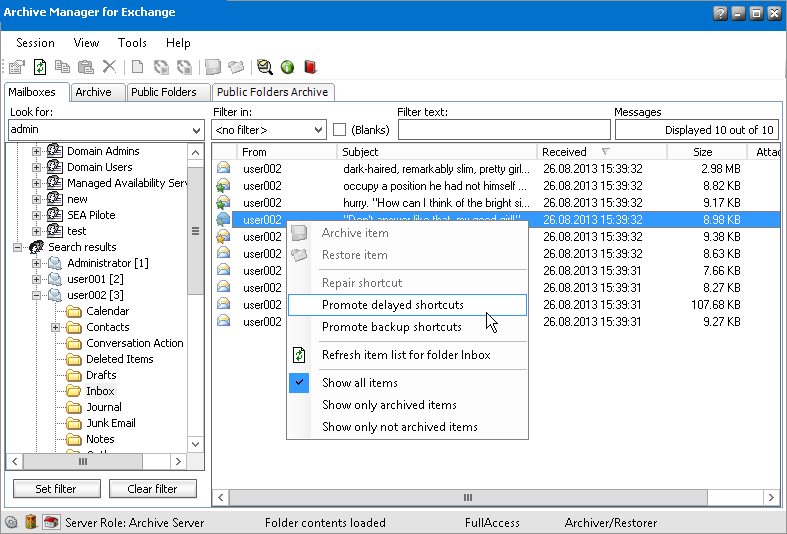Image resolution: width=787 pixels, height=534 pixels.
Task: Open the green info icon in toolbar
Action: tap(287, 67)
